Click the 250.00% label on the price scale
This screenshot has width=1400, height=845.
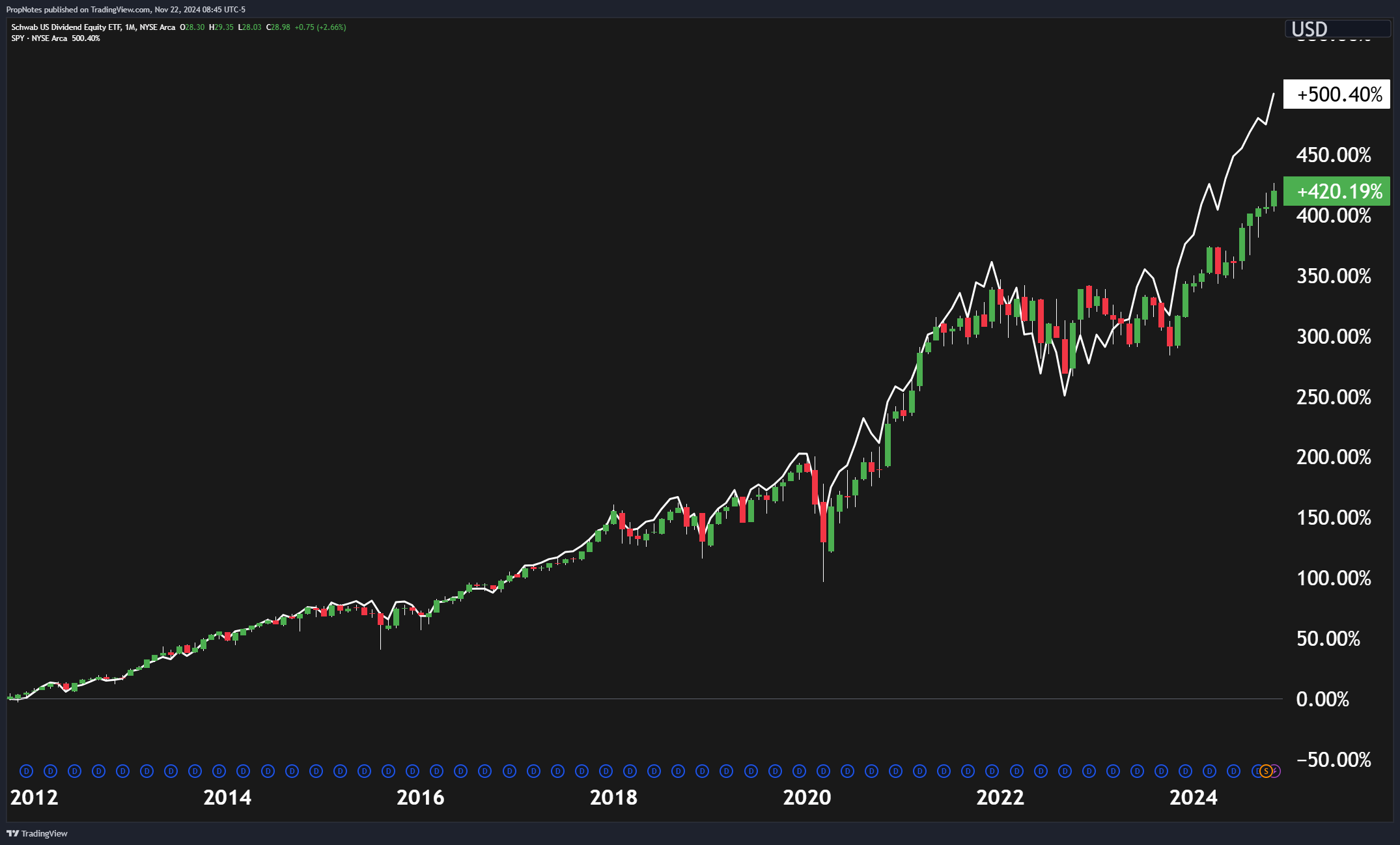pos(1333,397)
